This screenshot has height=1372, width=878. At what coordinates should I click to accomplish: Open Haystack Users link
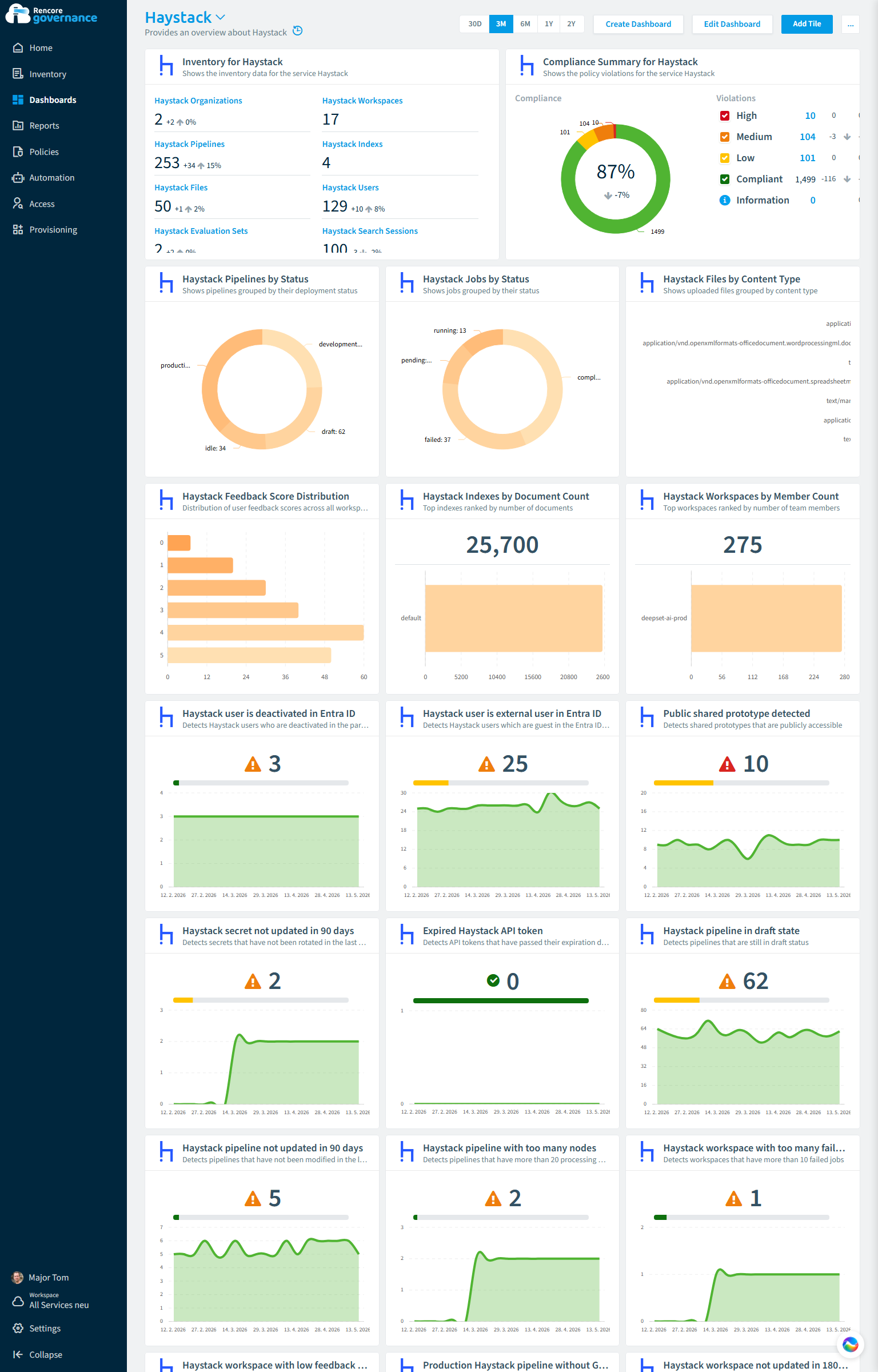tap(350, 188)
